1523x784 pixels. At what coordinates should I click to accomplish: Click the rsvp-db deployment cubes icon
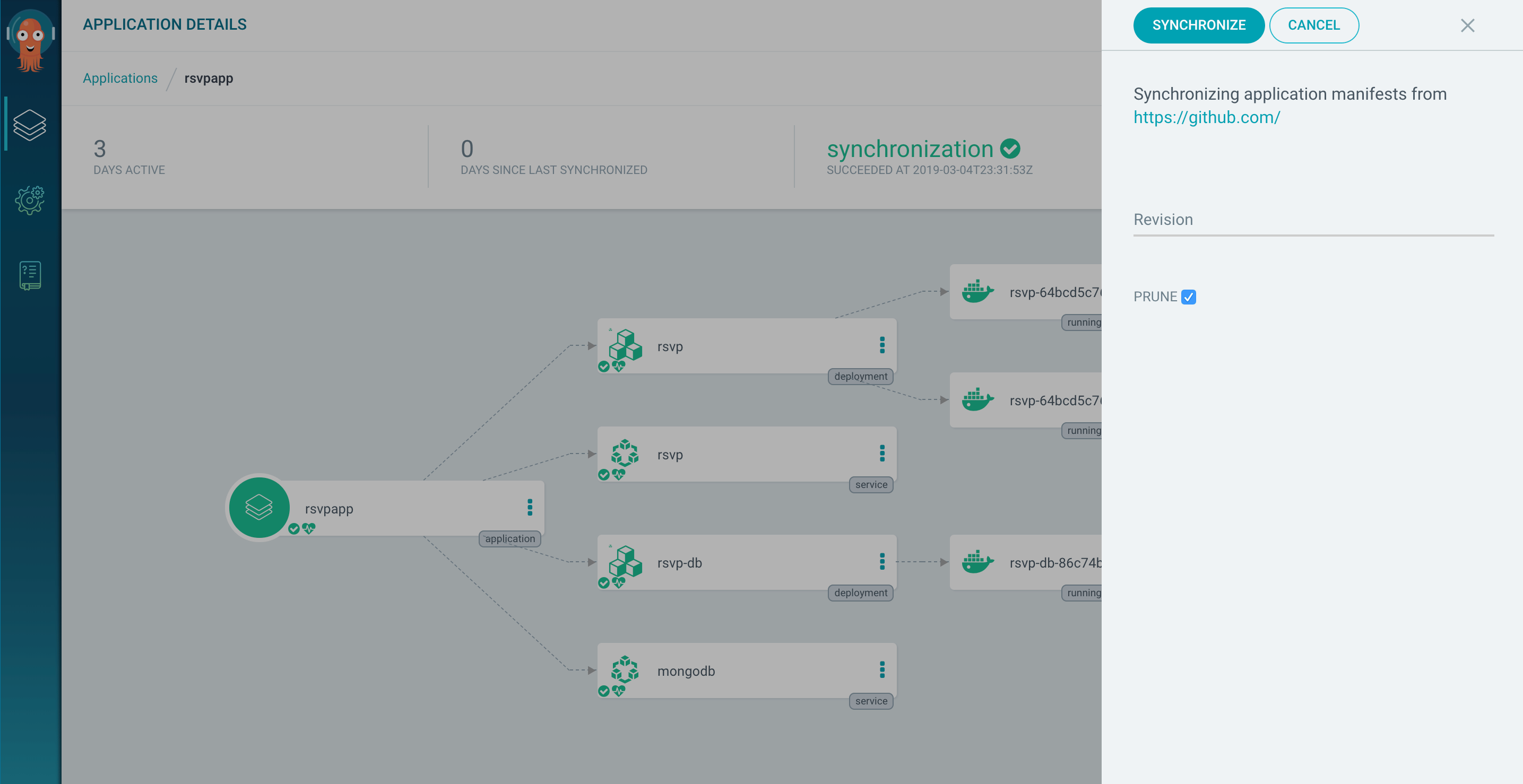pyautogui.click(x=625, y=562)
